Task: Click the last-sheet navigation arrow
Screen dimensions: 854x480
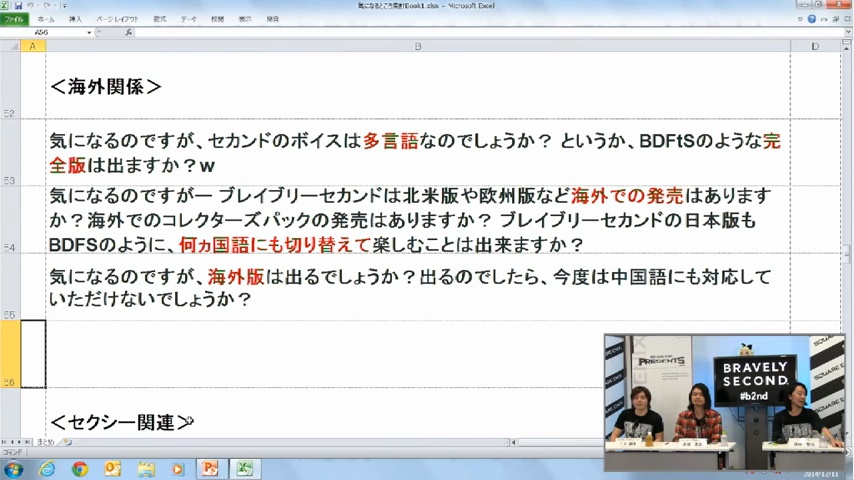Action: coord(27,442)
